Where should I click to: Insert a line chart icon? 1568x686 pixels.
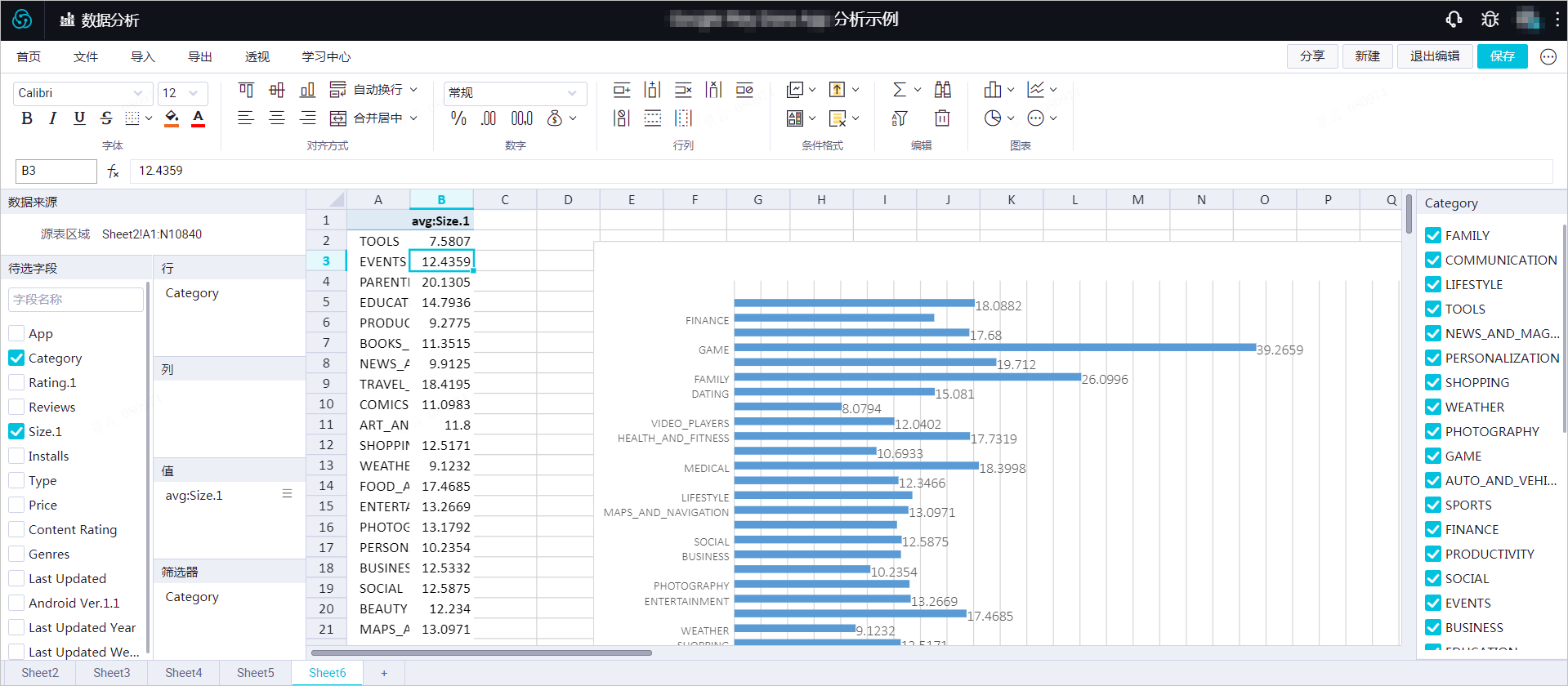1035,89
